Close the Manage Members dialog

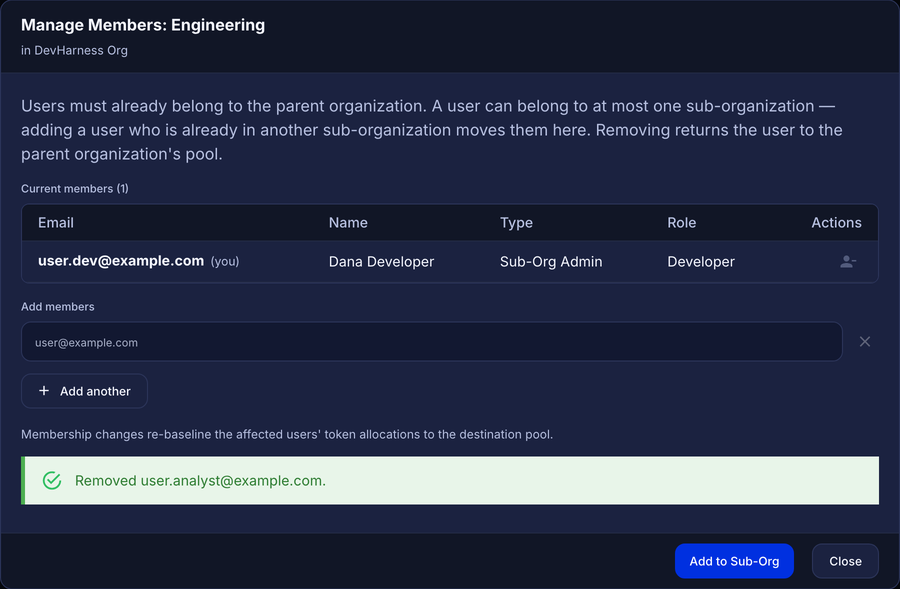click(845, 561)
